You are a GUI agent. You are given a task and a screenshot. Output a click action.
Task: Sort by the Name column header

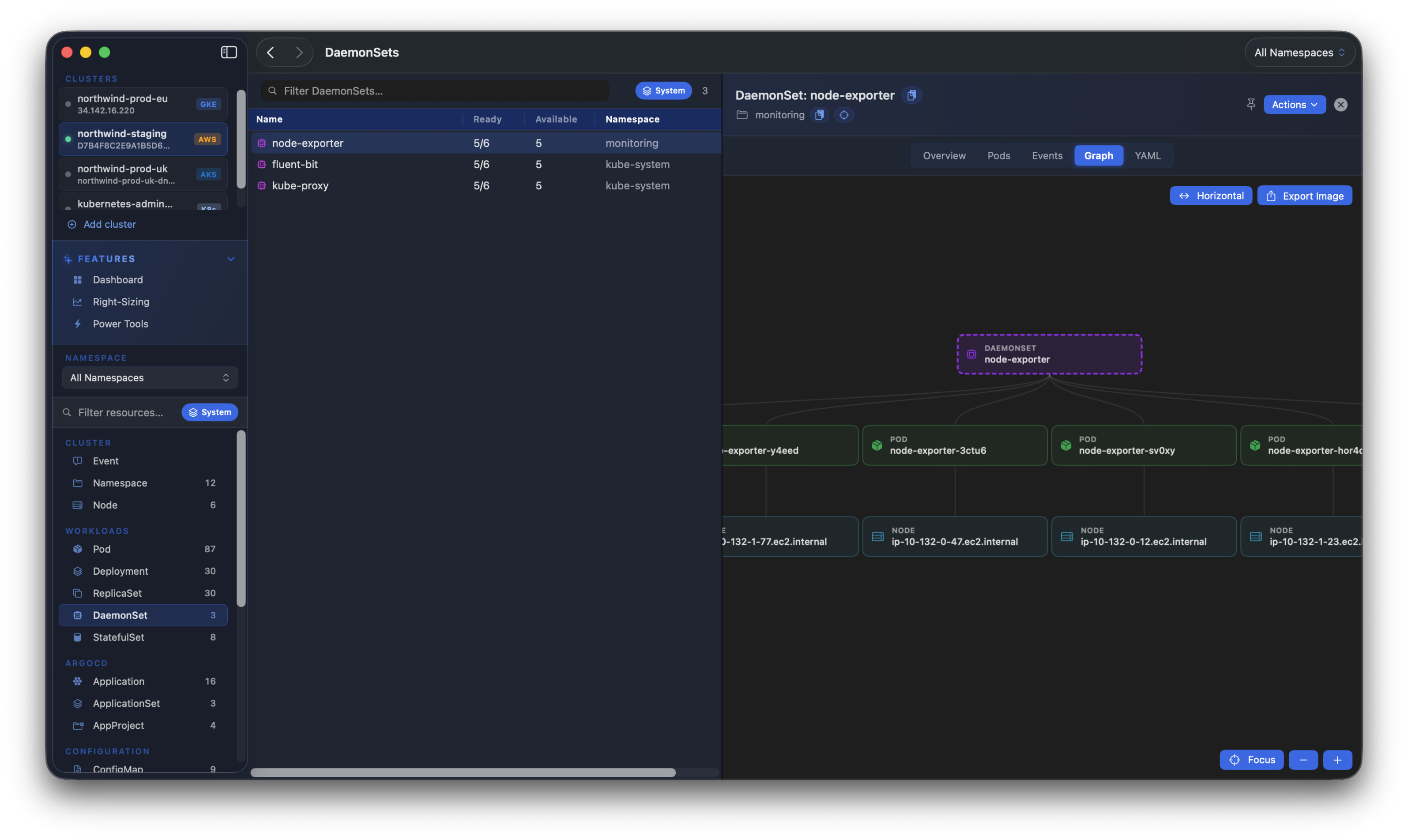pyautogui.click(x=269, y=120)
